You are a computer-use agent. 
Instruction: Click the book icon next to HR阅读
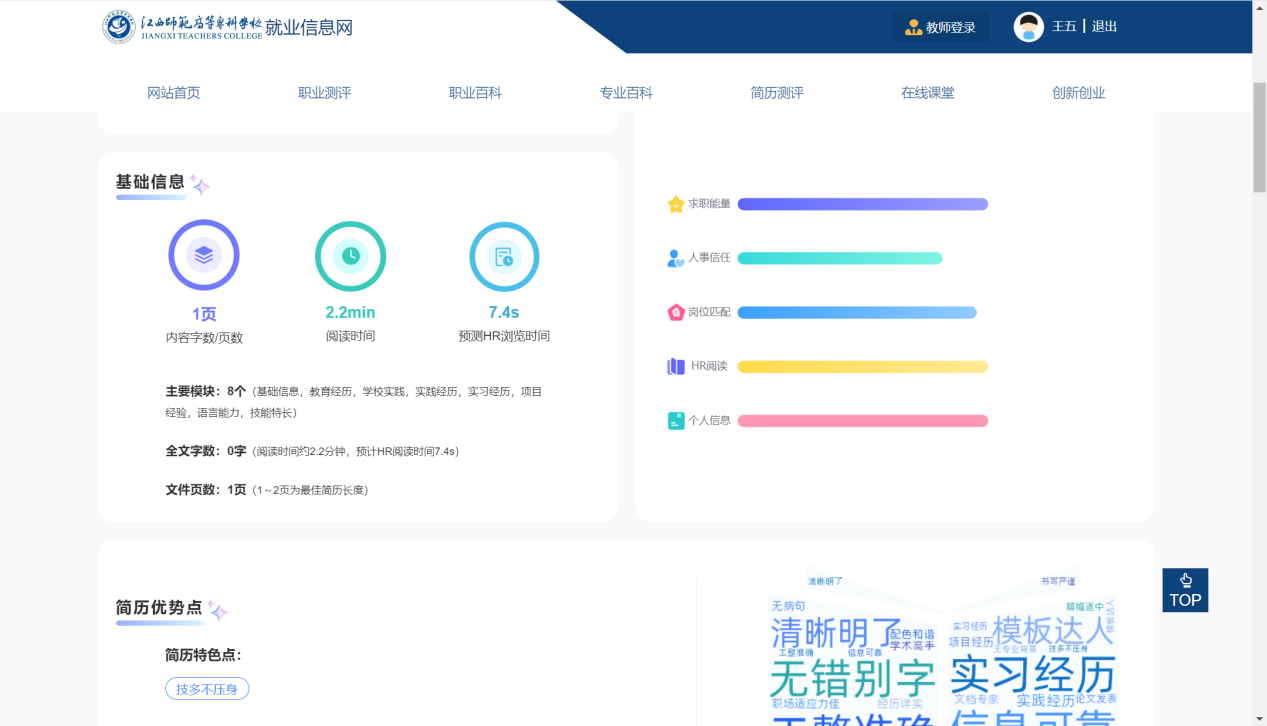(x=674, y=366)
